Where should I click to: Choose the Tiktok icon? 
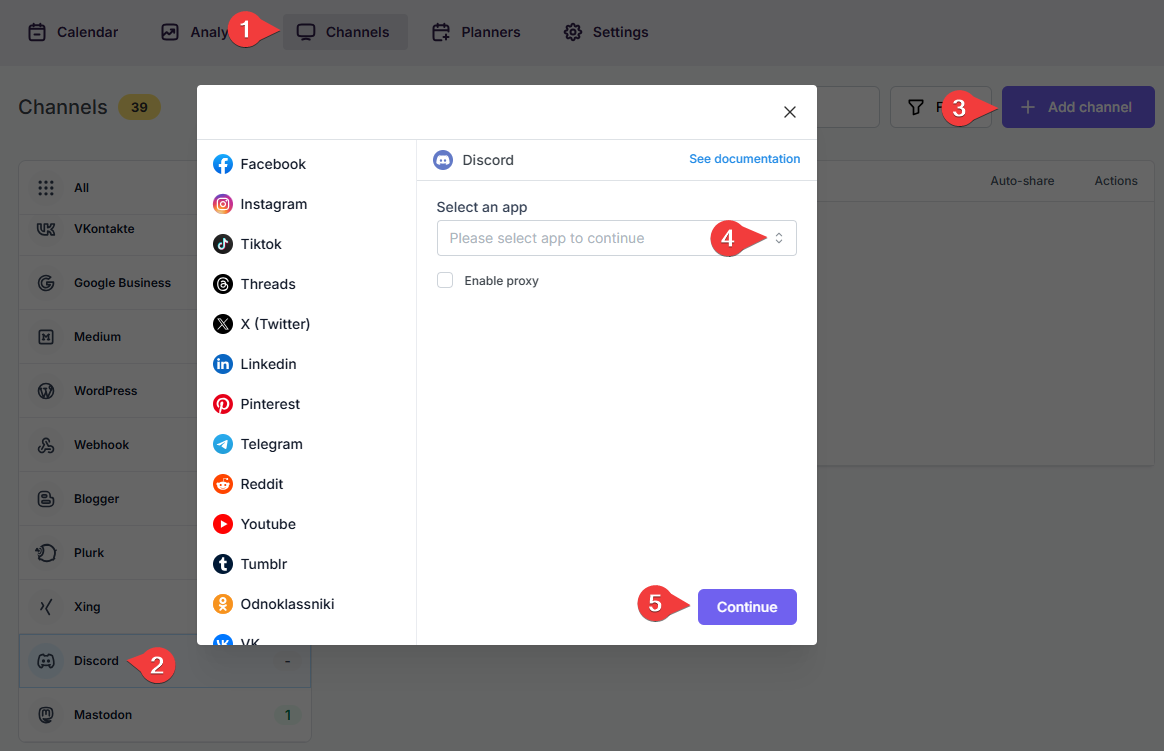[x=223, y=244]
